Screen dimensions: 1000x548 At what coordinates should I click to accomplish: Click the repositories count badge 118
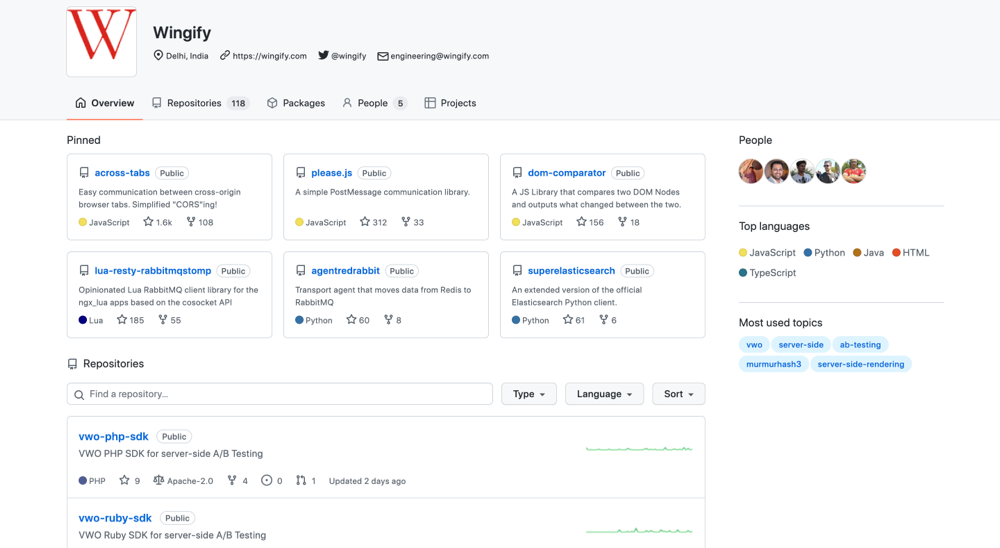point(239,103)
